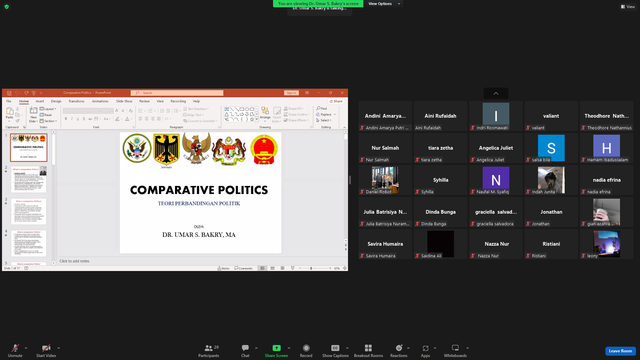Screen dimensions: 640x360
Task: Open the Participants panel
Action: coord(209,351)
